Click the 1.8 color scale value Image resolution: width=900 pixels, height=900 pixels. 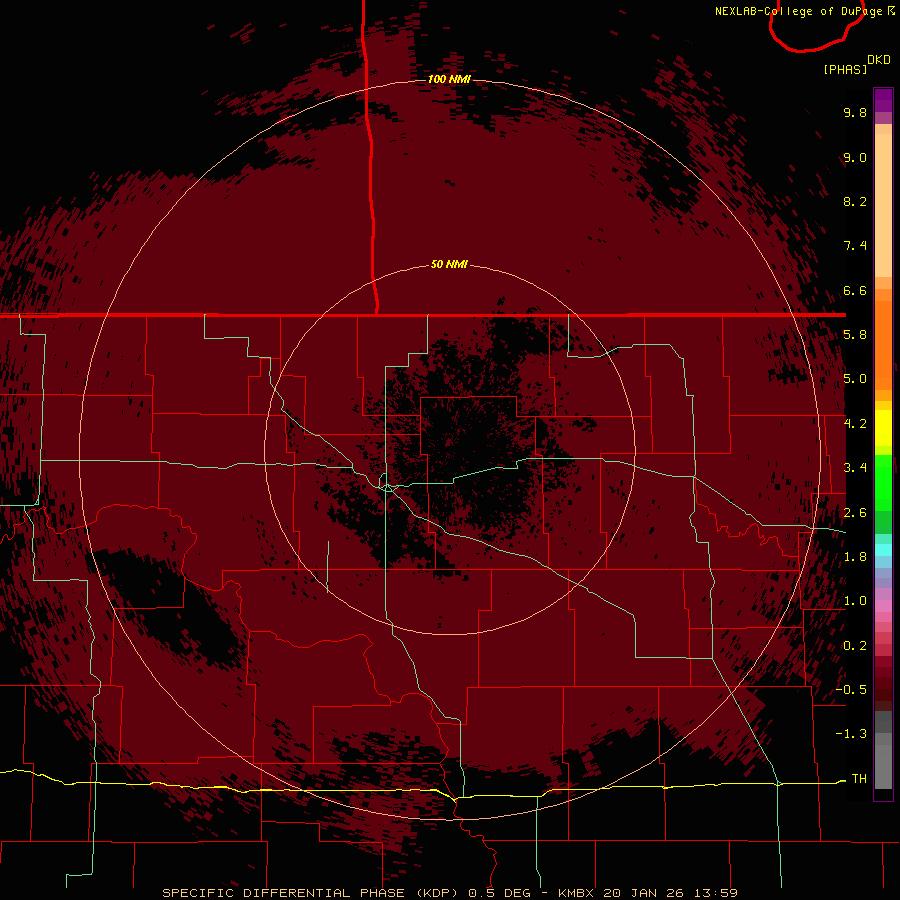(855, 557)
